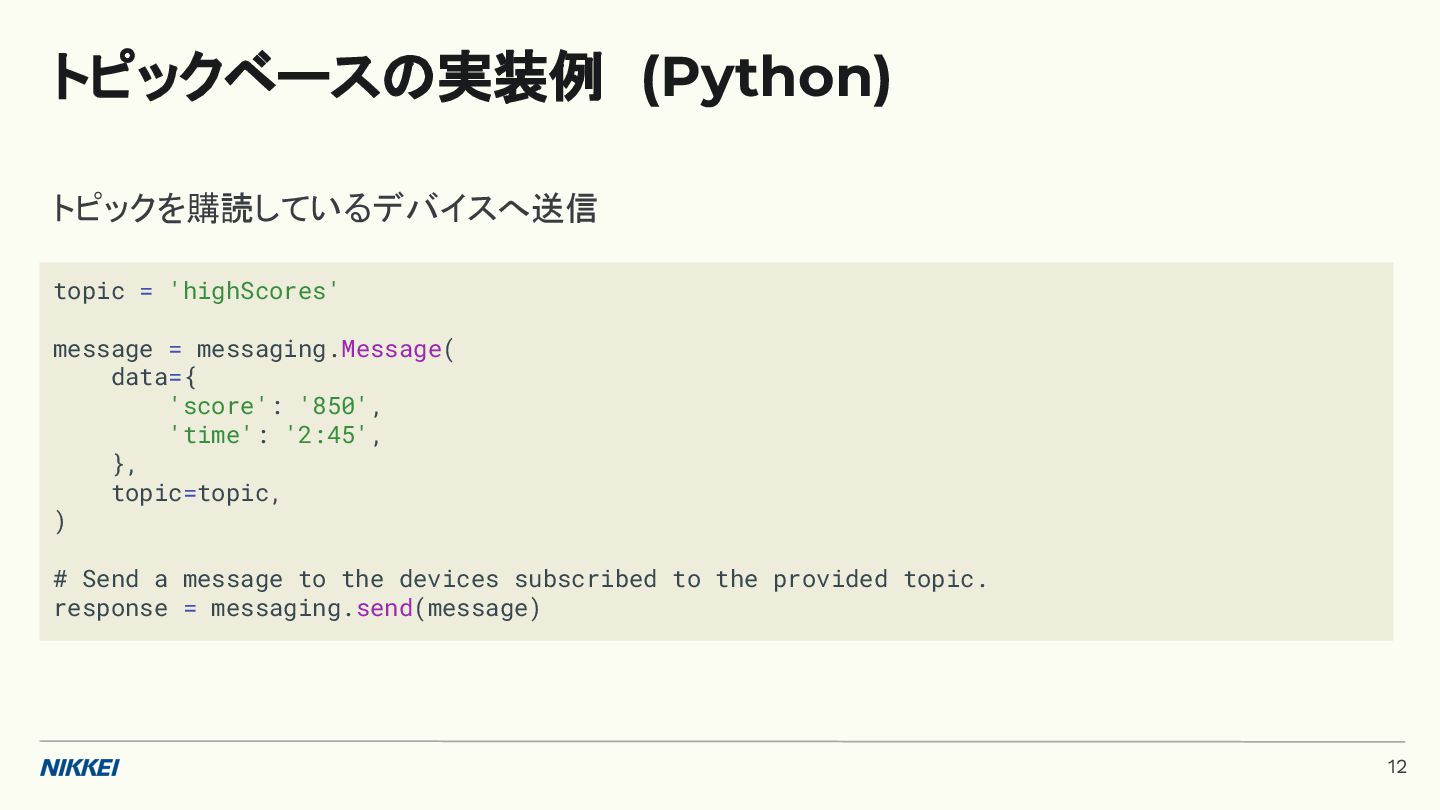The image size is (1440, 810).
Task: Select the '850' string value
Action: (334, 406)
